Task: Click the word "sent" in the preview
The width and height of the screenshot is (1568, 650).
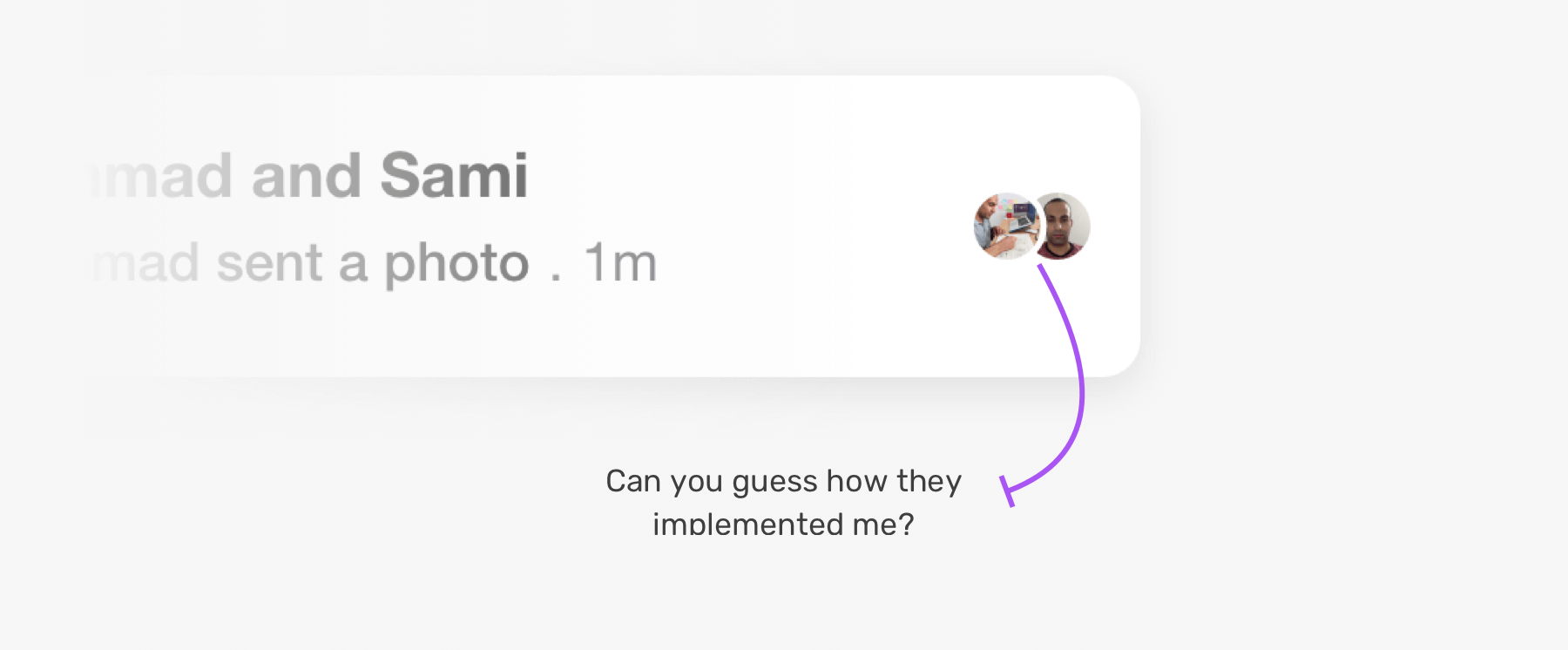Action: (269, 263)
